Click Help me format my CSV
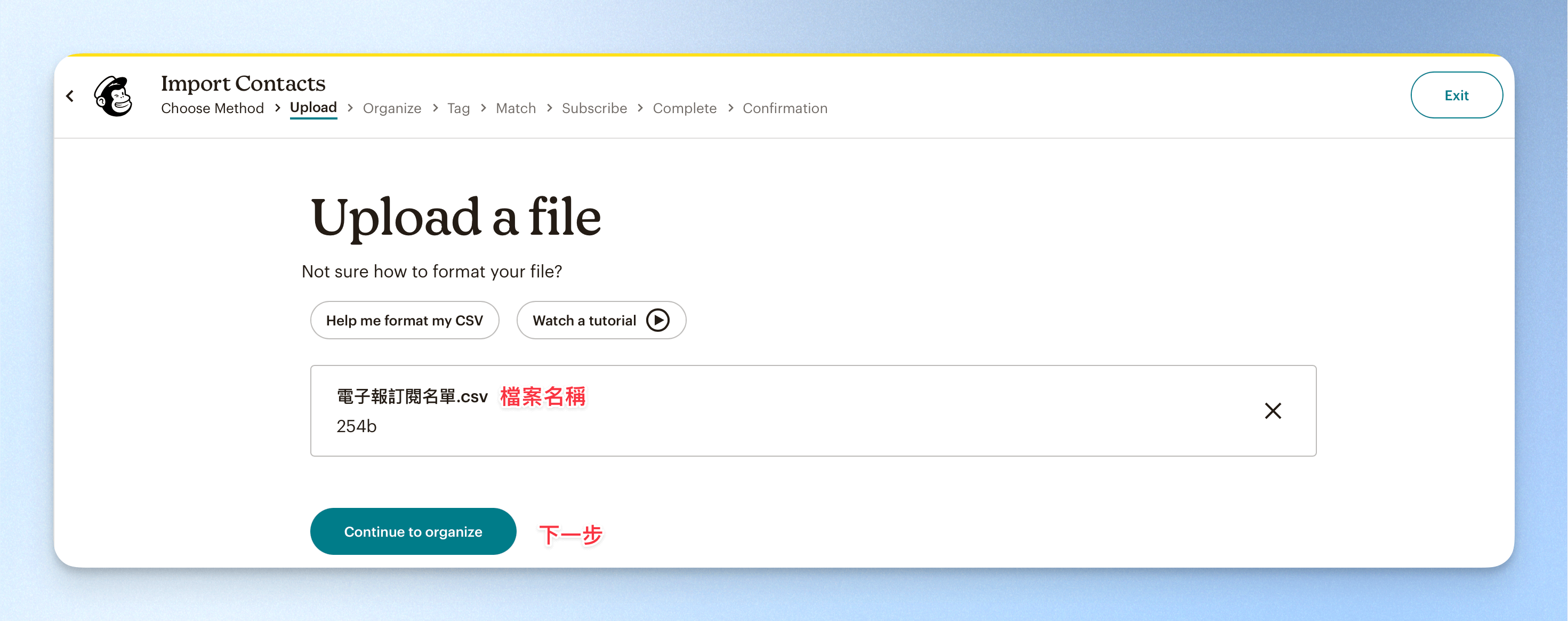The image size is (1568, 621). (x=404, y=320)
